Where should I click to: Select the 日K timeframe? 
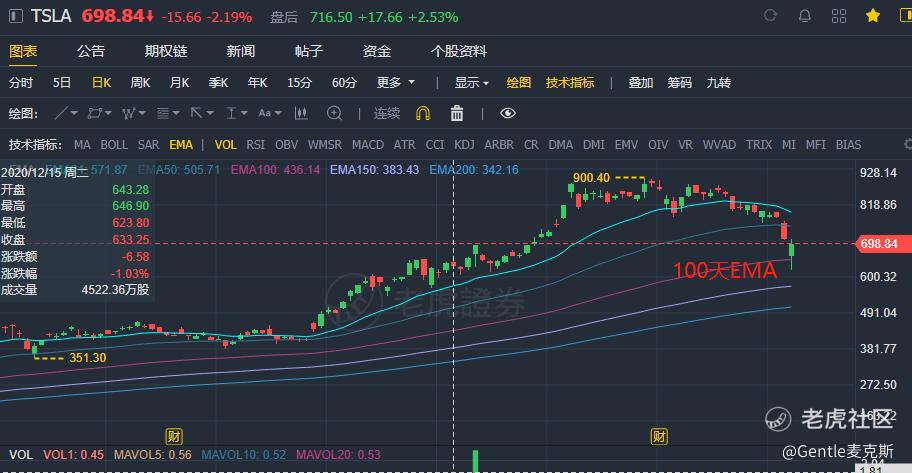coord(101,83)
